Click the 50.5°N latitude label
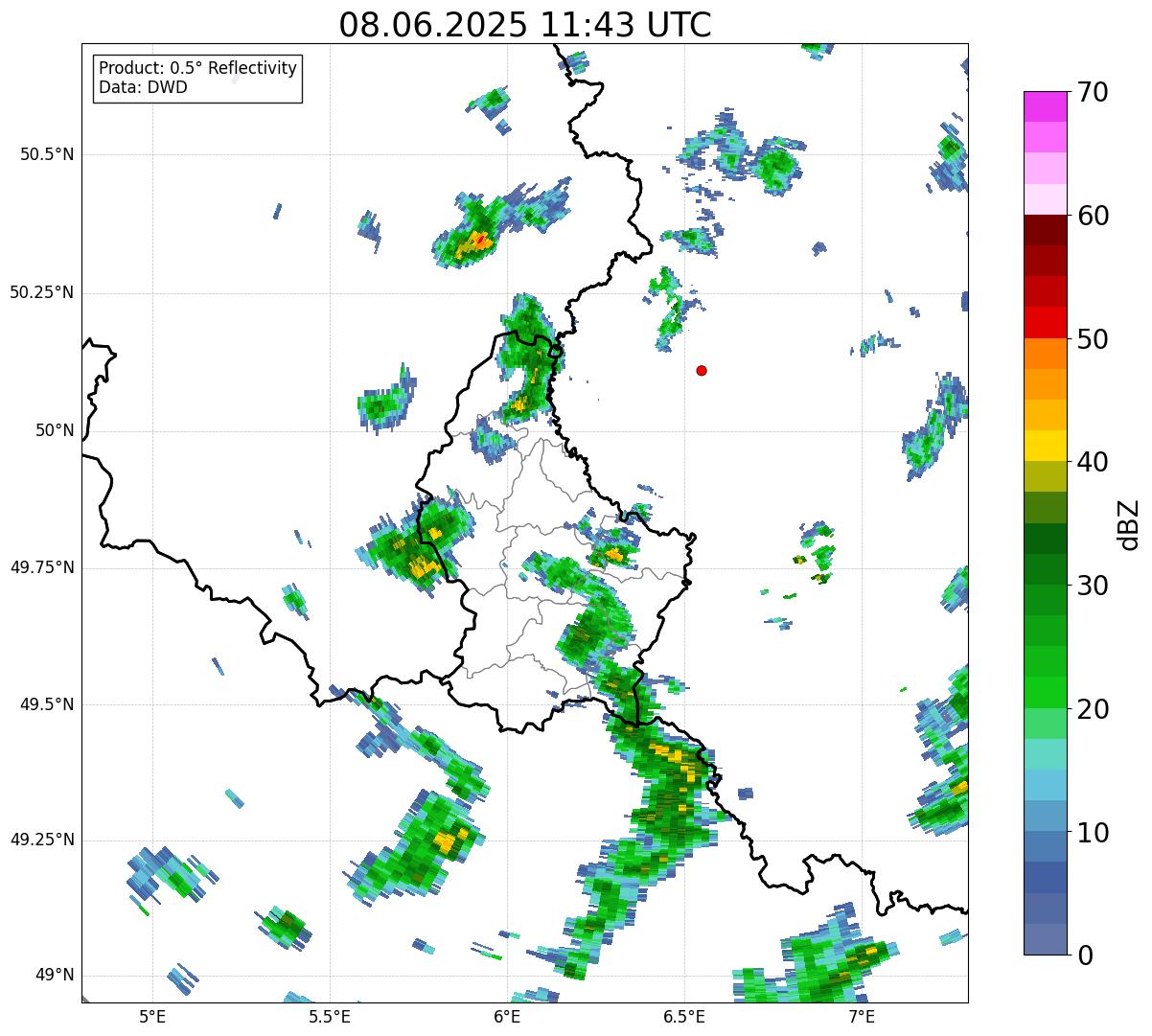Viewport: 1152px width, 1036px height. click(46, 154)
